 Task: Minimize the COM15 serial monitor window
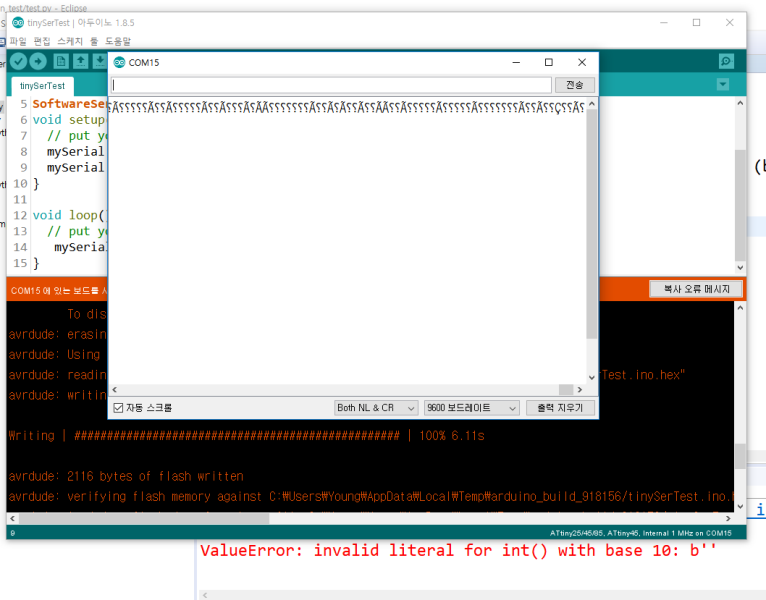pyautogui.click(x=516, y=62)
